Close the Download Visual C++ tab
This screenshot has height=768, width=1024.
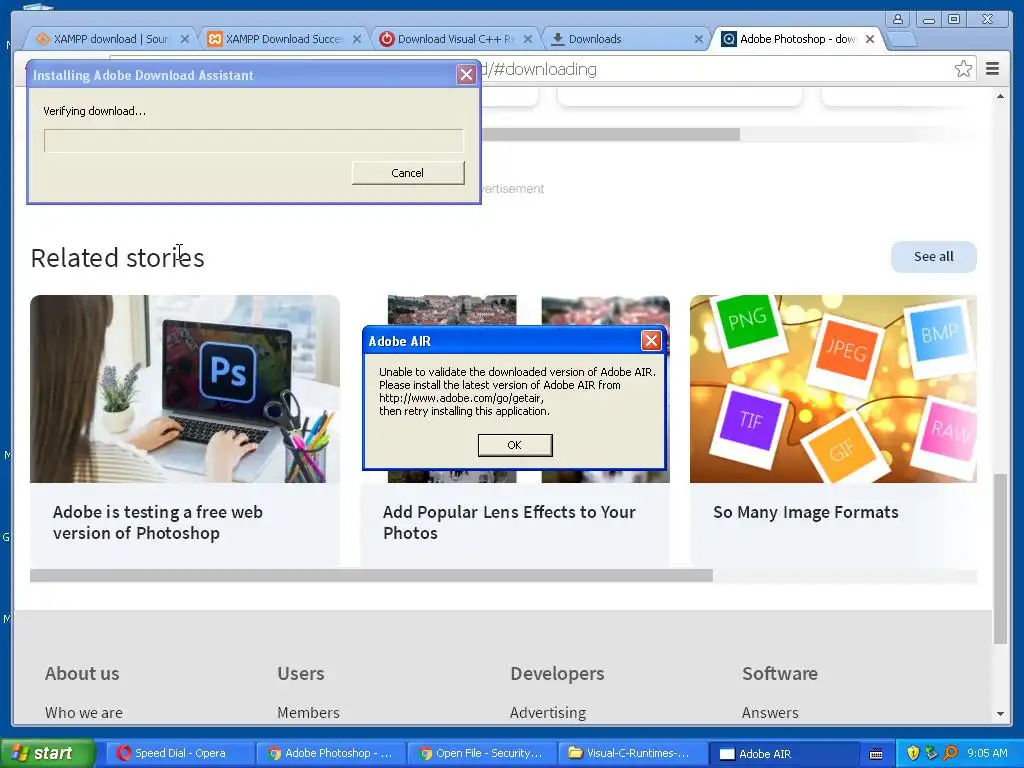point(528,39)
